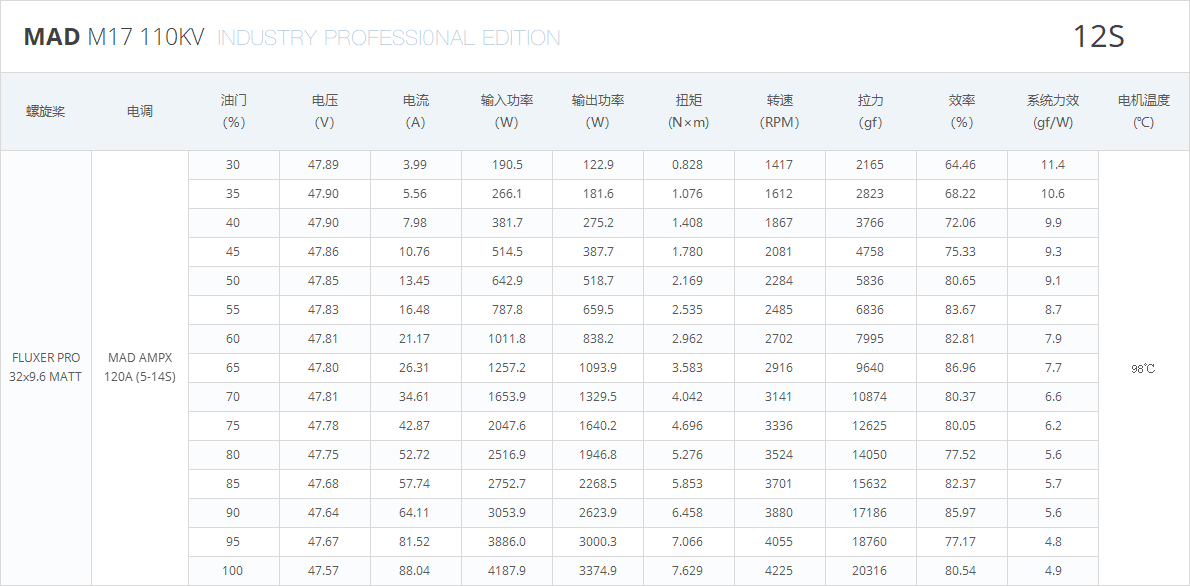The width and height of the screenshot is (1190, 586).
Task: Click torque value 2.962
Action: click(x=688, y=339)
